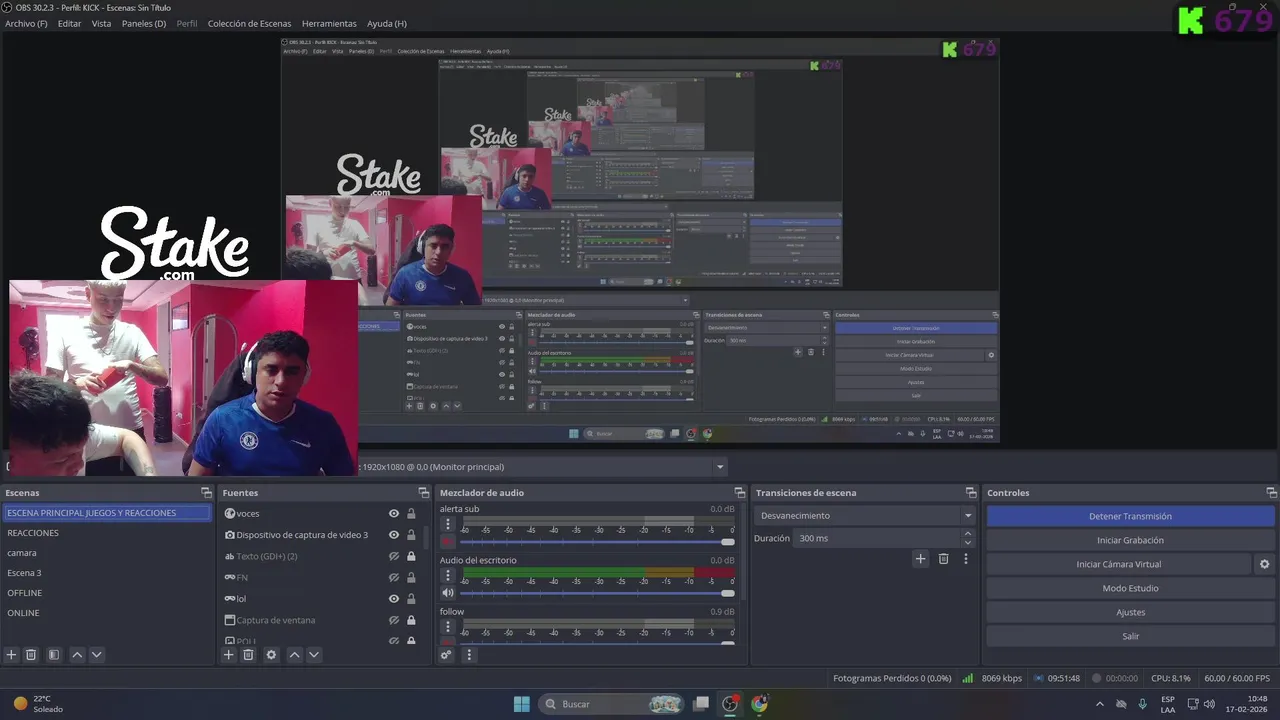
Task: Open Archivo (F) menu
Action: [x=26, y=23]
